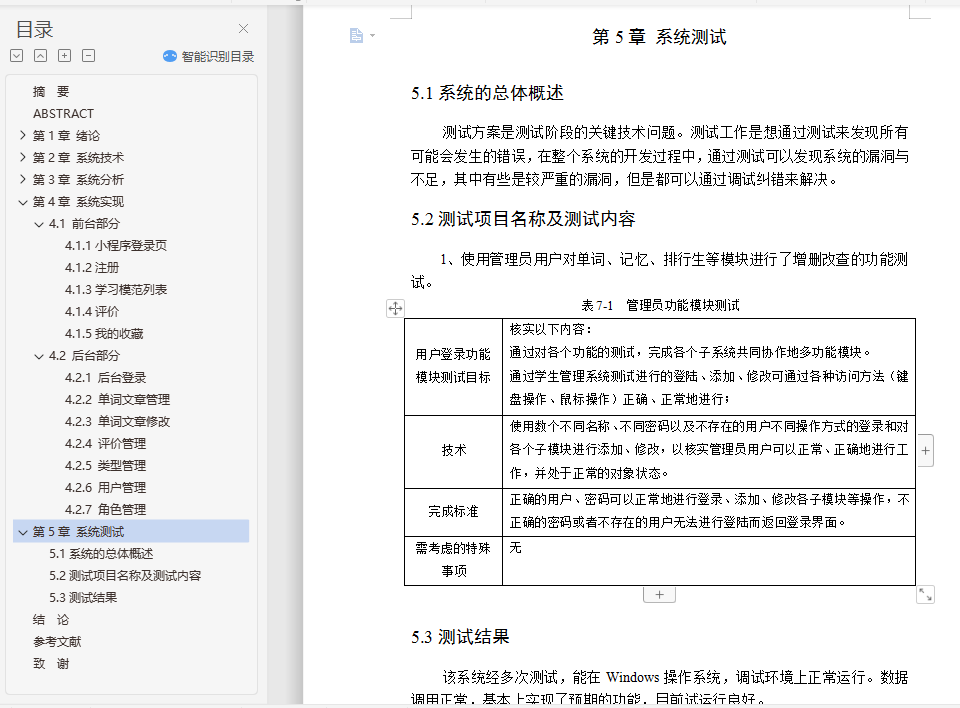The image size is (960, 708).
Task: Jump to 摘 要 in the outline
Action: [51, 92]
